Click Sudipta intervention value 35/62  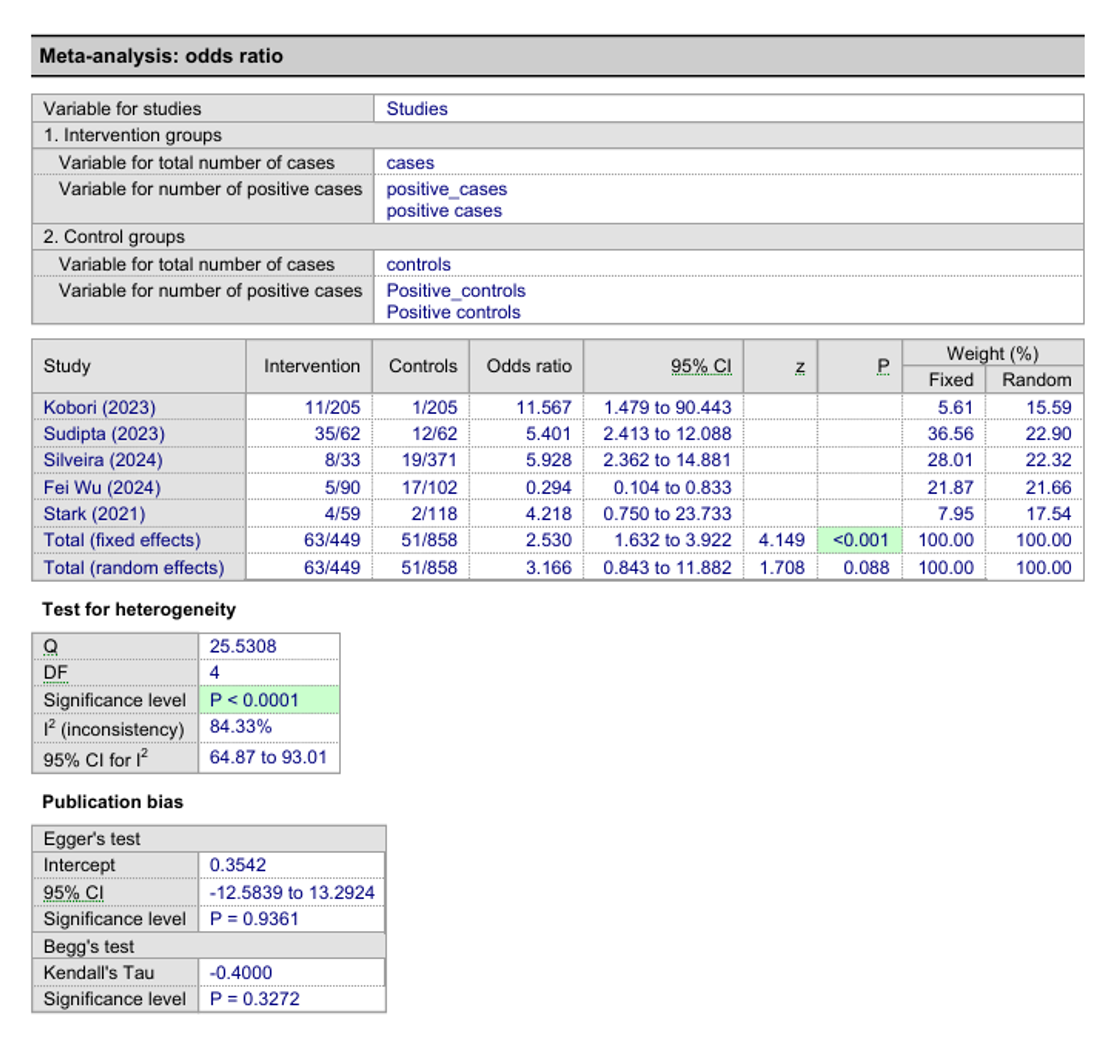337,433
